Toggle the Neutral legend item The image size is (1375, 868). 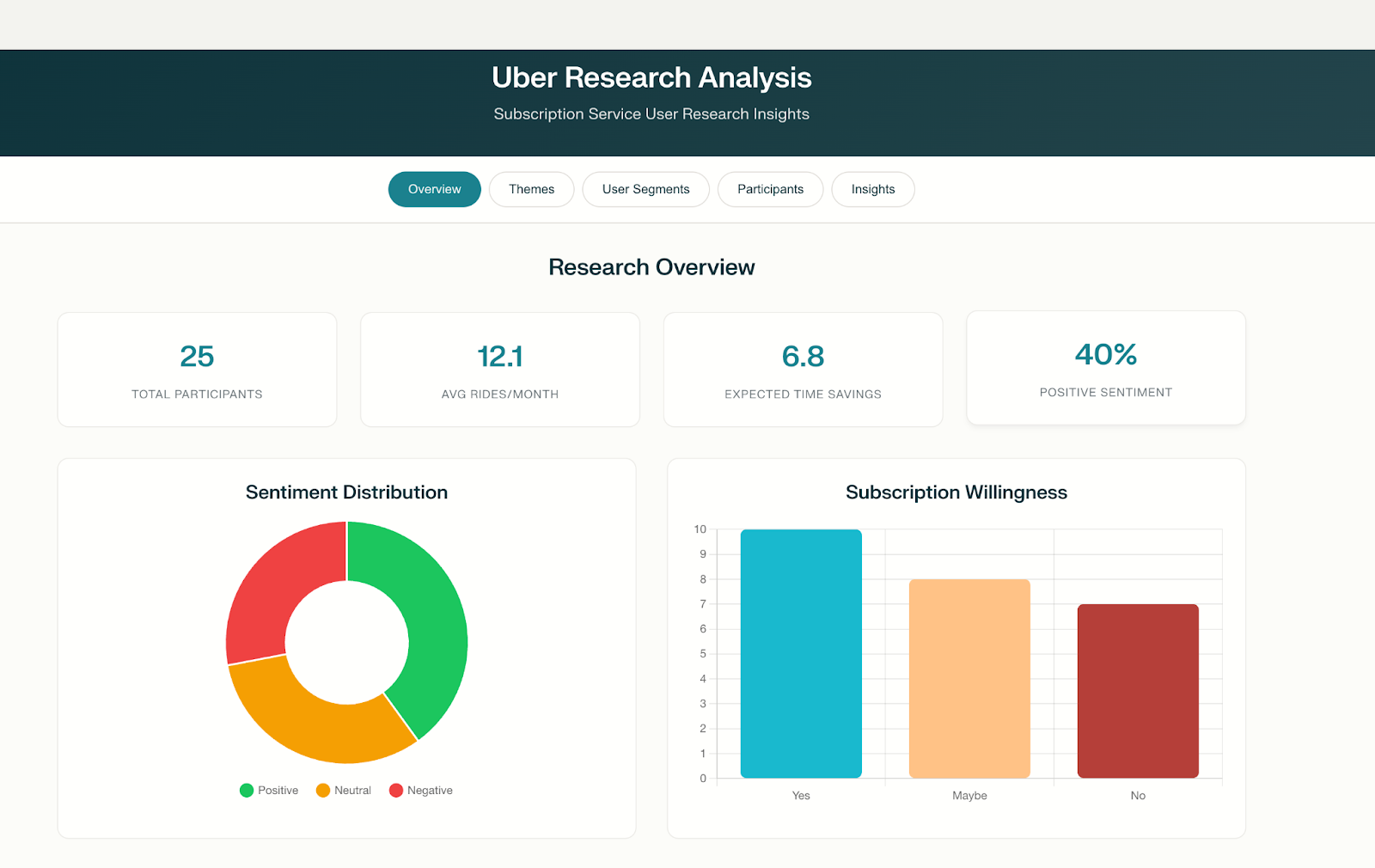[x=344, y=790]
